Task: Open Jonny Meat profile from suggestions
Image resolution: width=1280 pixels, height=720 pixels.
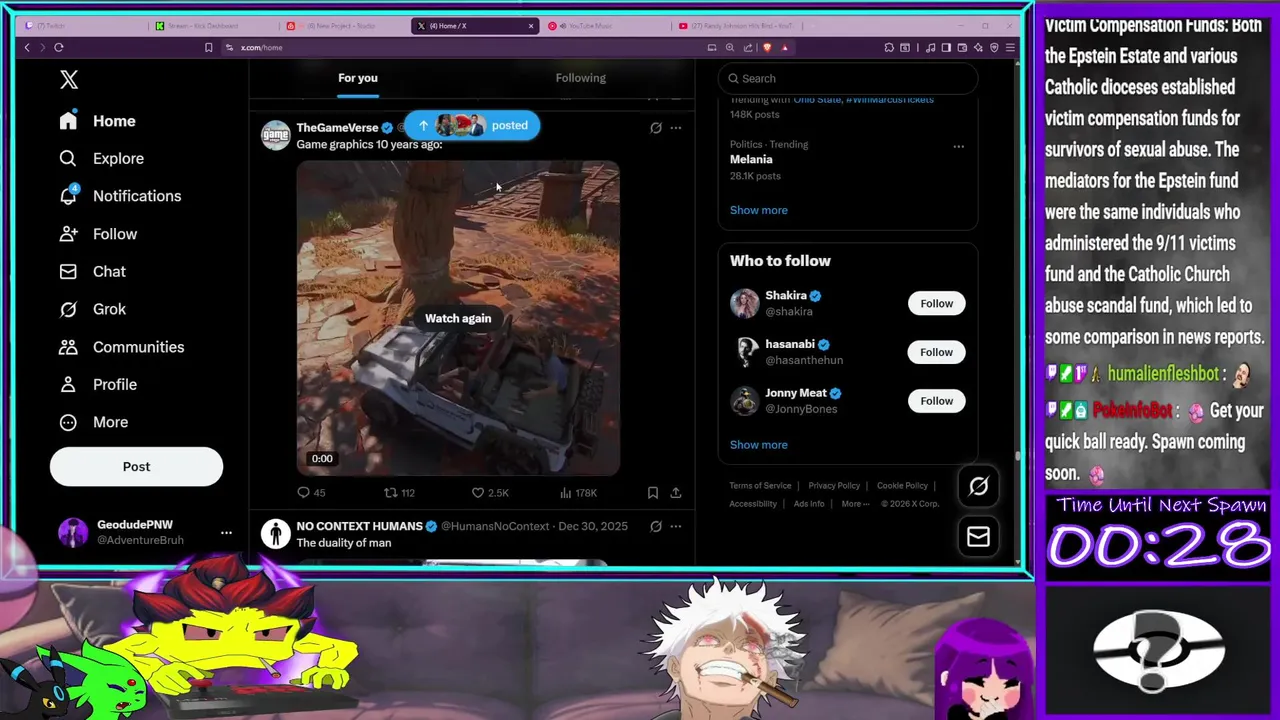Action: click(796, 393)
